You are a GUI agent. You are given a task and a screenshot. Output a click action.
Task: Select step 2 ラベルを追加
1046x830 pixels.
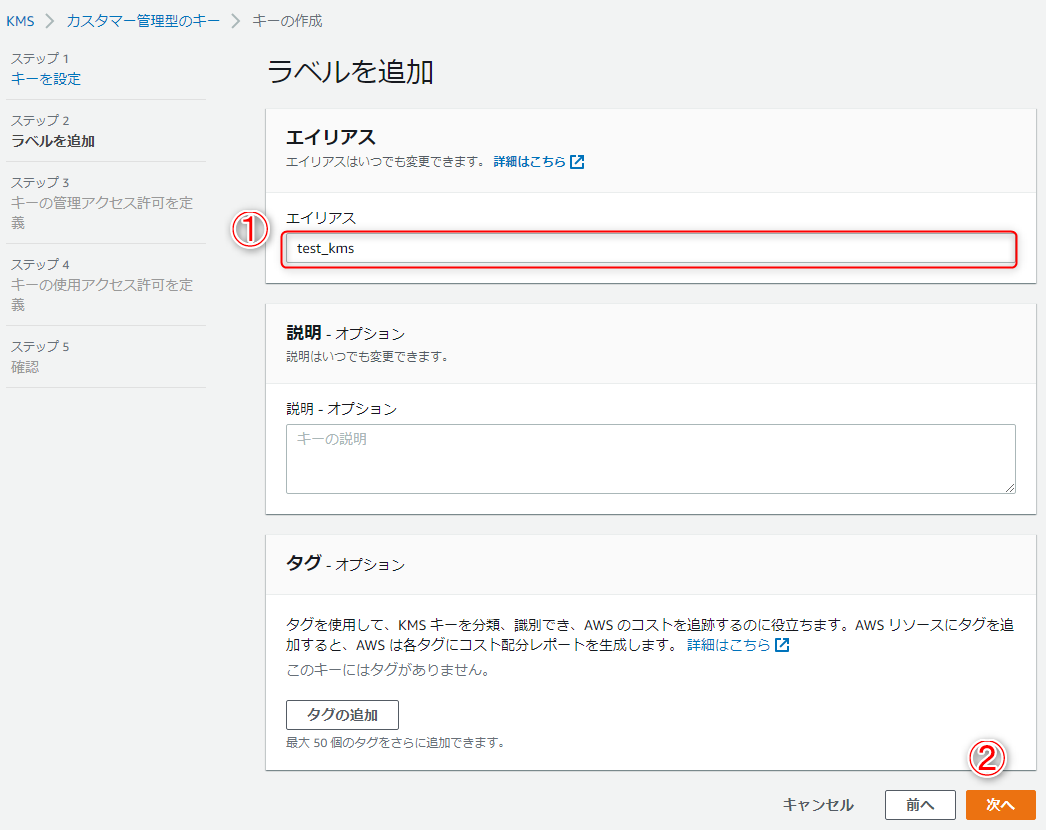(53, 141)
